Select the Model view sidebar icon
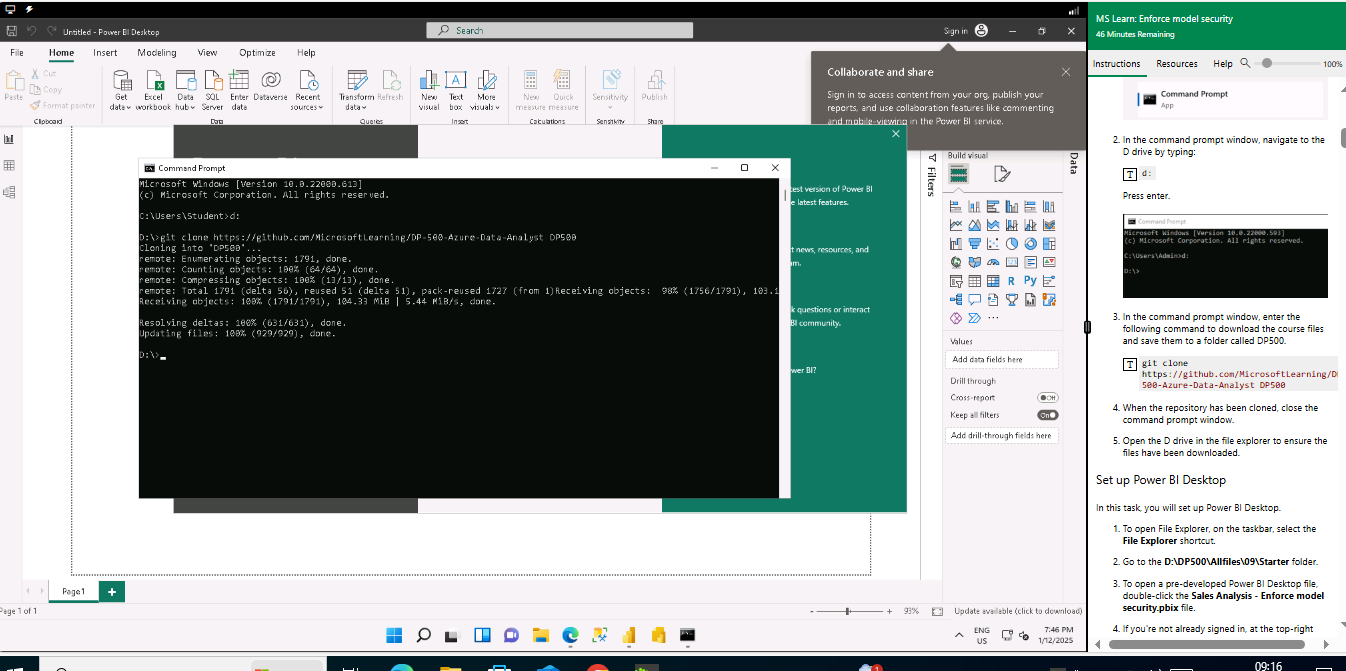The height and width of the screenshot is (671, 1346). tap(9, 192)
